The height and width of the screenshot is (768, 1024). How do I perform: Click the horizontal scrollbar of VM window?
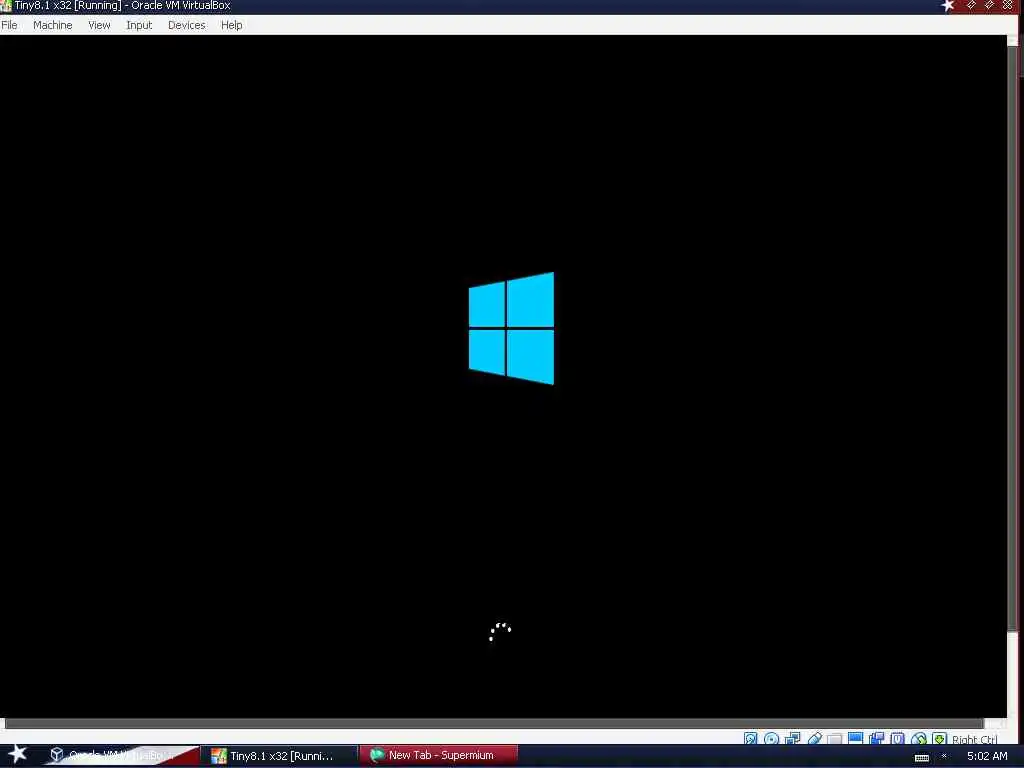[x=494, y=723]
